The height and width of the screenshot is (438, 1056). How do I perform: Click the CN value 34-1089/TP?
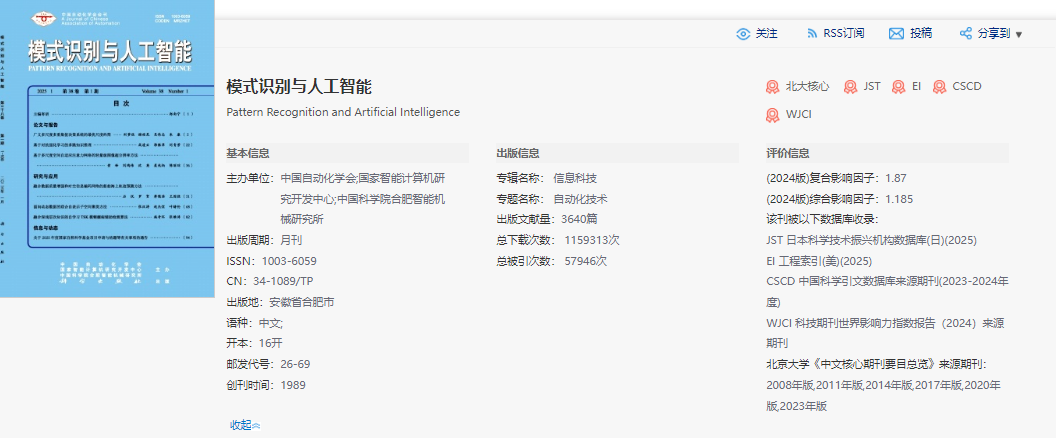click(x=284, y=282)
